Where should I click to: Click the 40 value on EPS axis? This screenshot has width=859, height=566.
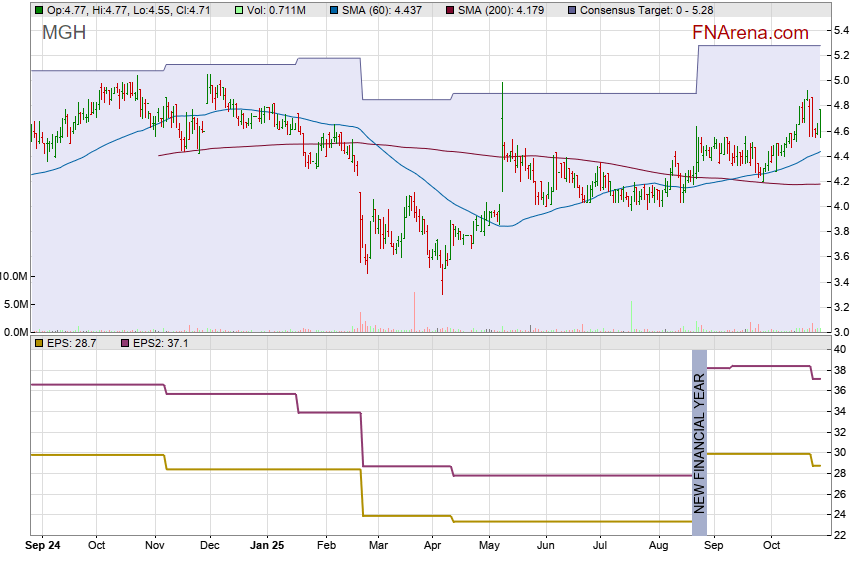click(x=839, y=350)
